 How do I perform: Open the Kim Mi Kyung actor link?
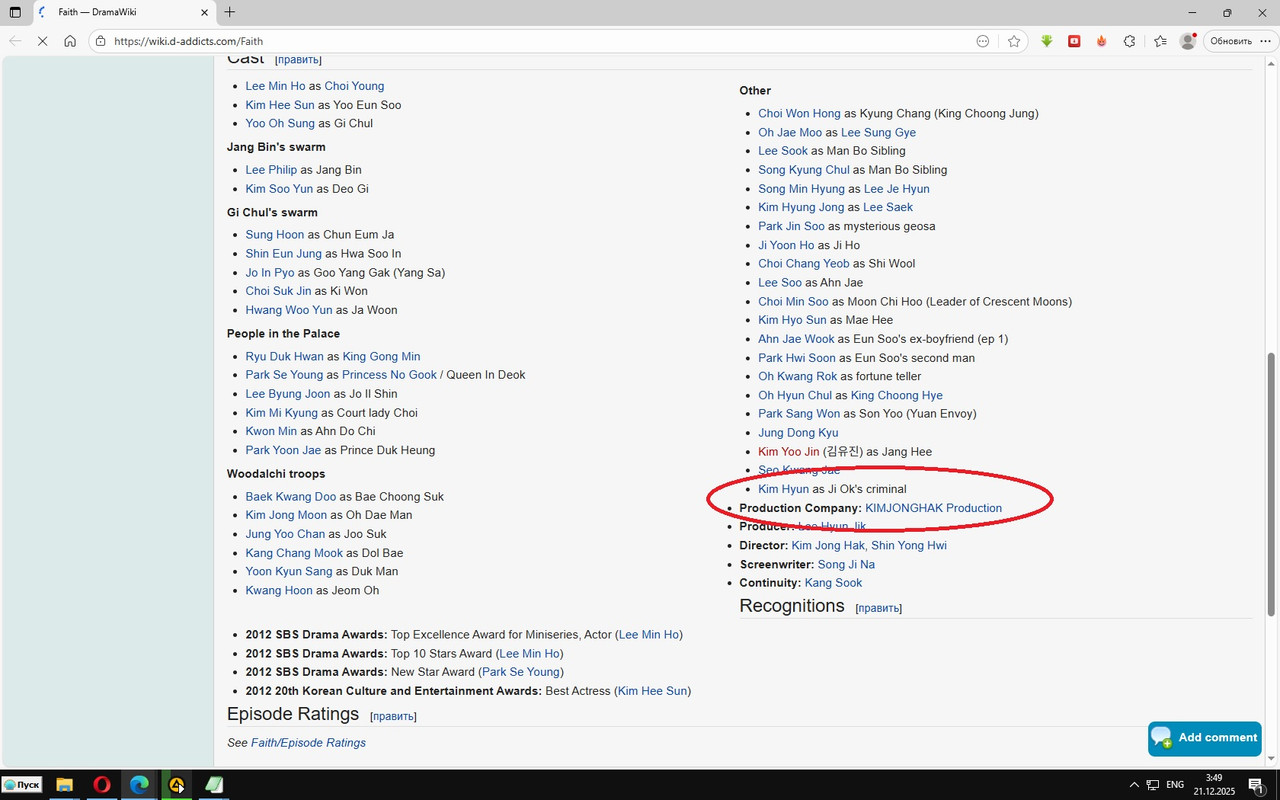coord(282,413)
